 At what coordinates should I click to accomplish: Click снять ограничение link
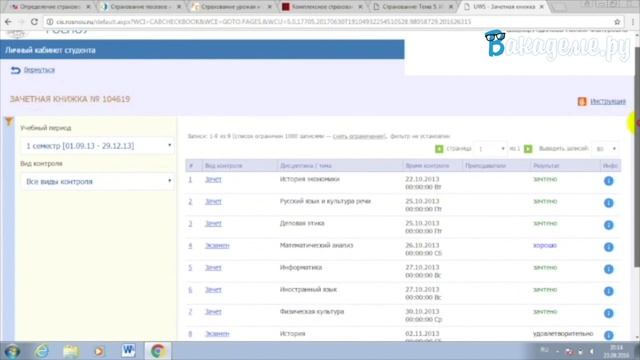[x=359, y=136]
